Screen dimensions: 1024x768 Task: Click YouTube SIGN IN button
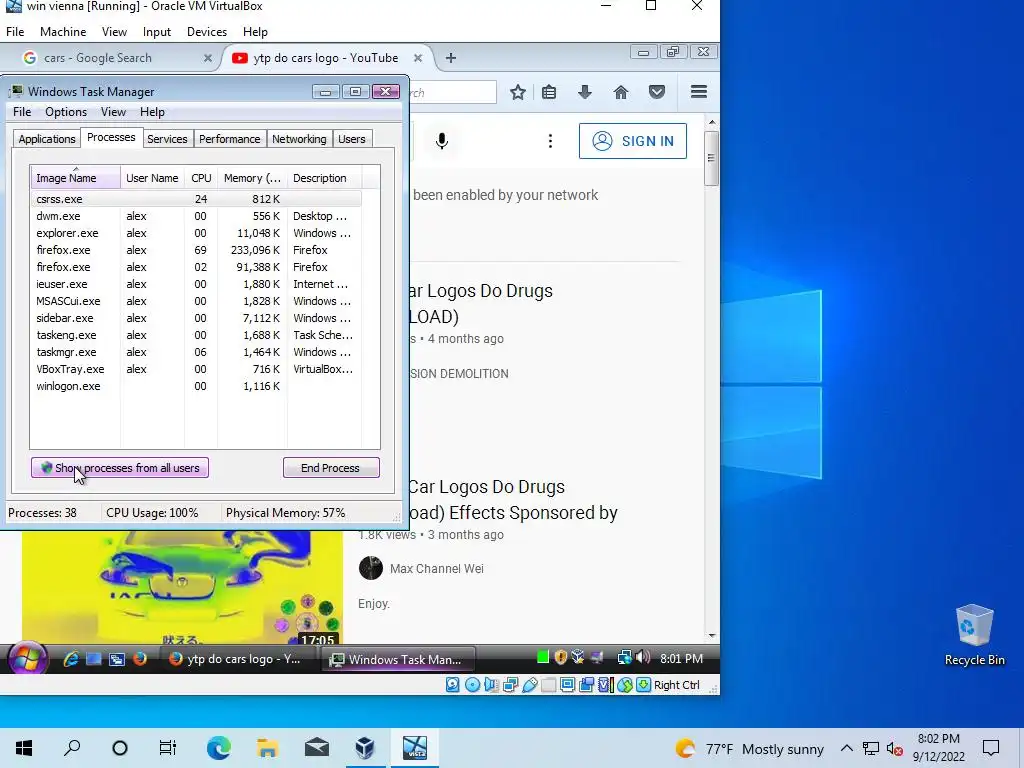point(633,141)
